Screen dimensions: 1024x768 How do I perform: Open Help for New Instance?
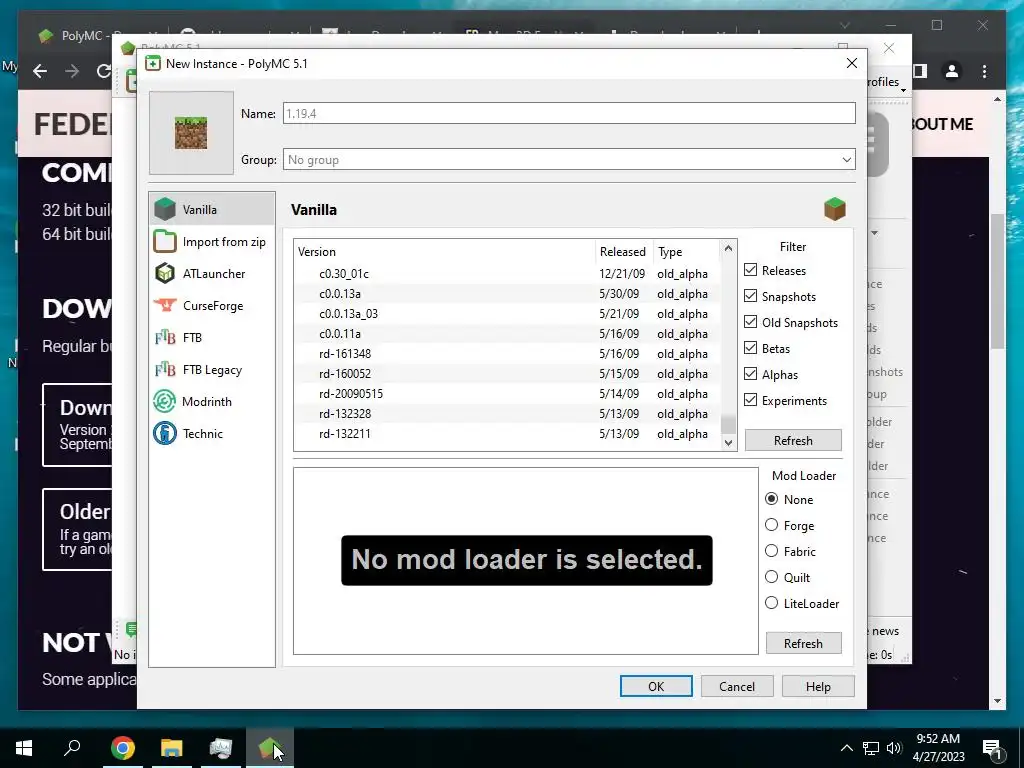click(x=818, y=686)
